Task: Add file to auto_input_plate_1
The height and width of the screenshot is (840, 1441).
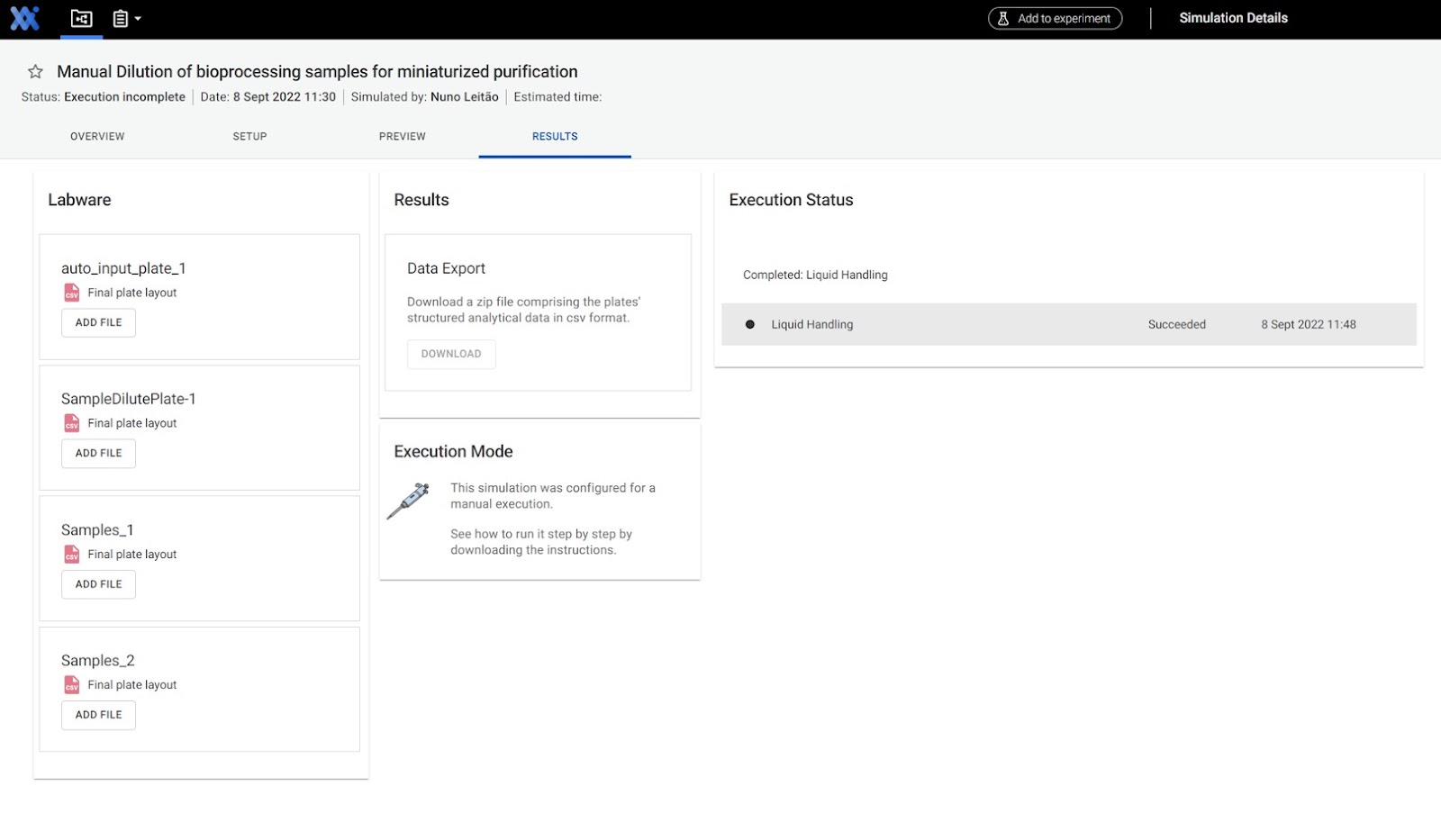Action: [98, 322]
